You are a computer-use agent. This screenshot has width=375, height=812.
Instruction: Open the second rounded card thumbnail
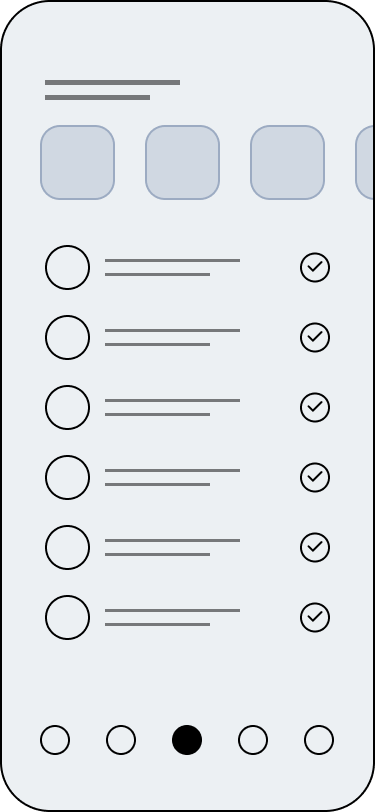coord(182,163)
